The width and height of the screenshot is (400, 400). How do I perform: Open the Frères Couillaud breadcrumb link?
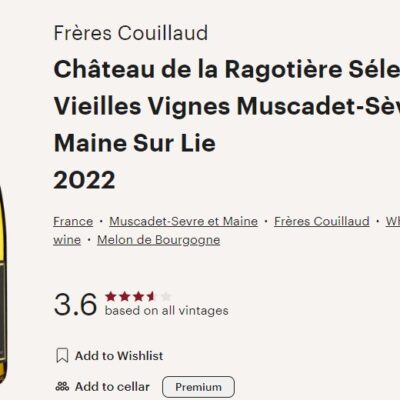tap(322, 221)
